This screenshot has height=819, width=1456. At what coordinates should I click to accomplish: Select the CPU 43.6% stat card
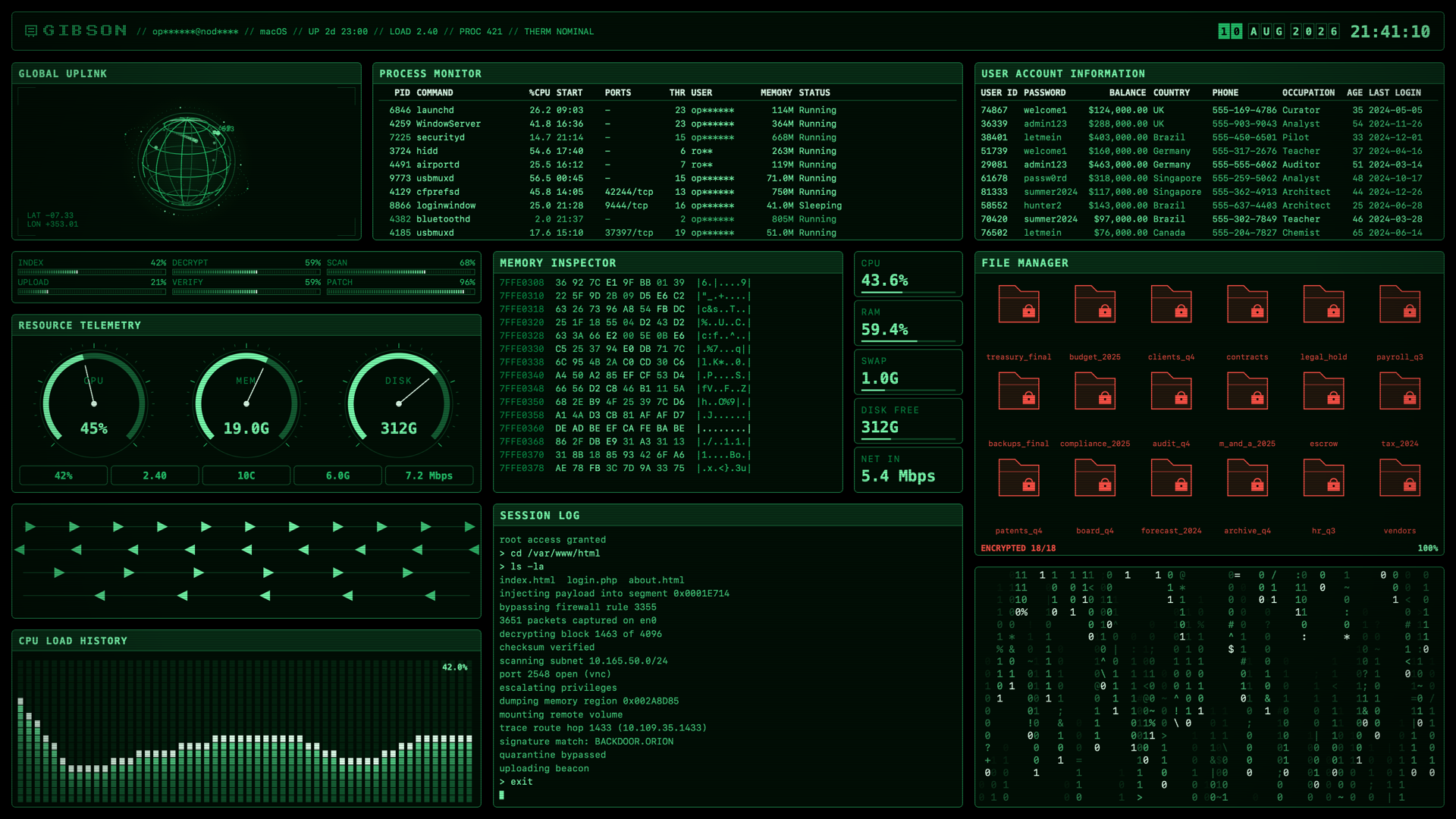tap(908, 274)
